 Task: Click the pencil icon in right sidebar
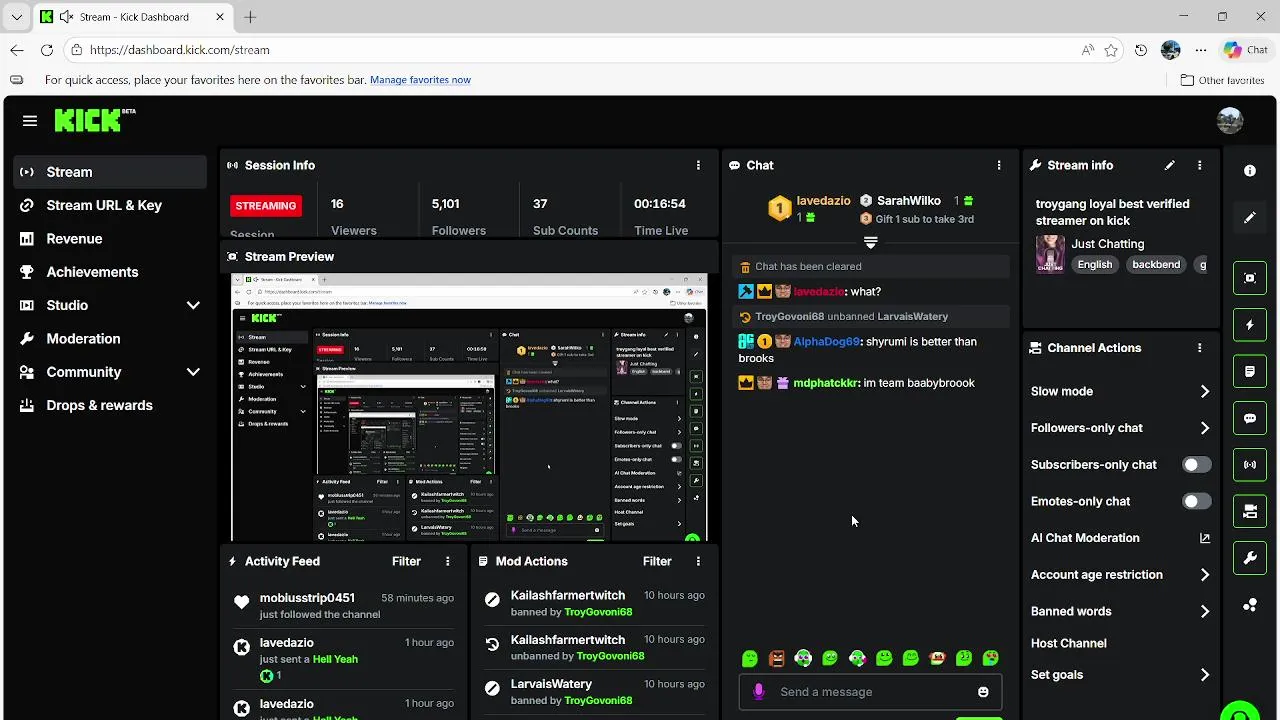tap(1250, 218)
